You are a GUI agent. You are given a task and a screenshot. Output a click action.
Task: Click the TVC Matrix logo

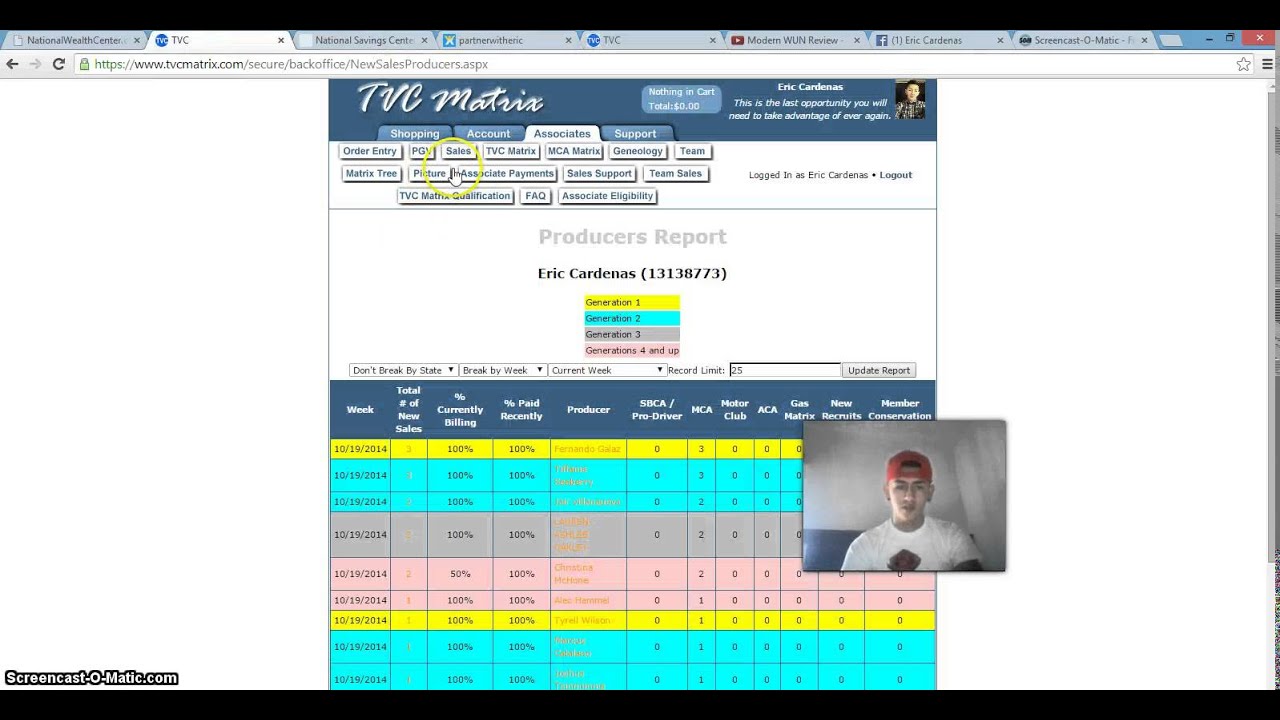[450, 100]
